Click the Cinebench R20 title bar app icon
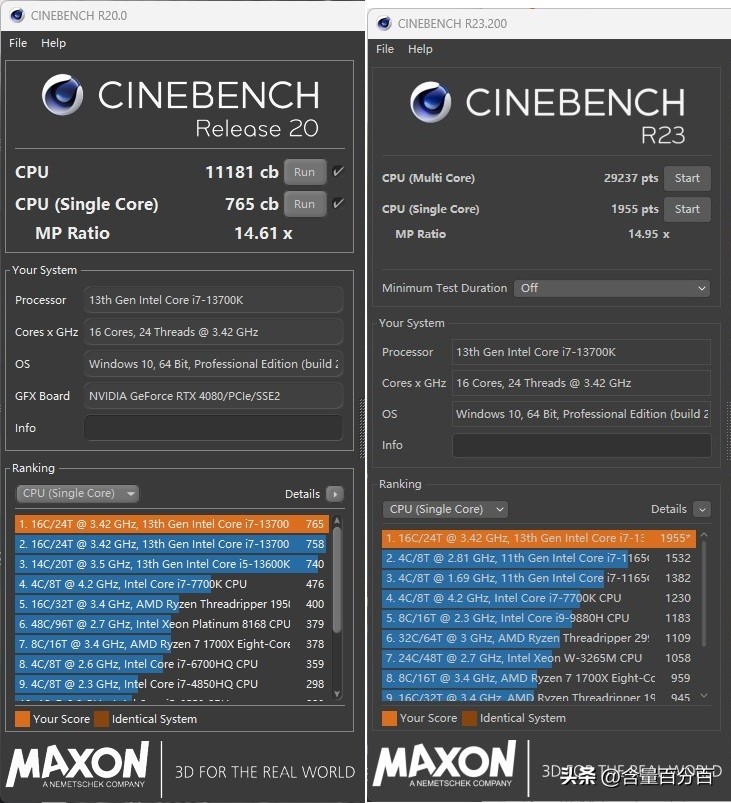Viewport: 731px width, 803px height. tap(17, 15)
